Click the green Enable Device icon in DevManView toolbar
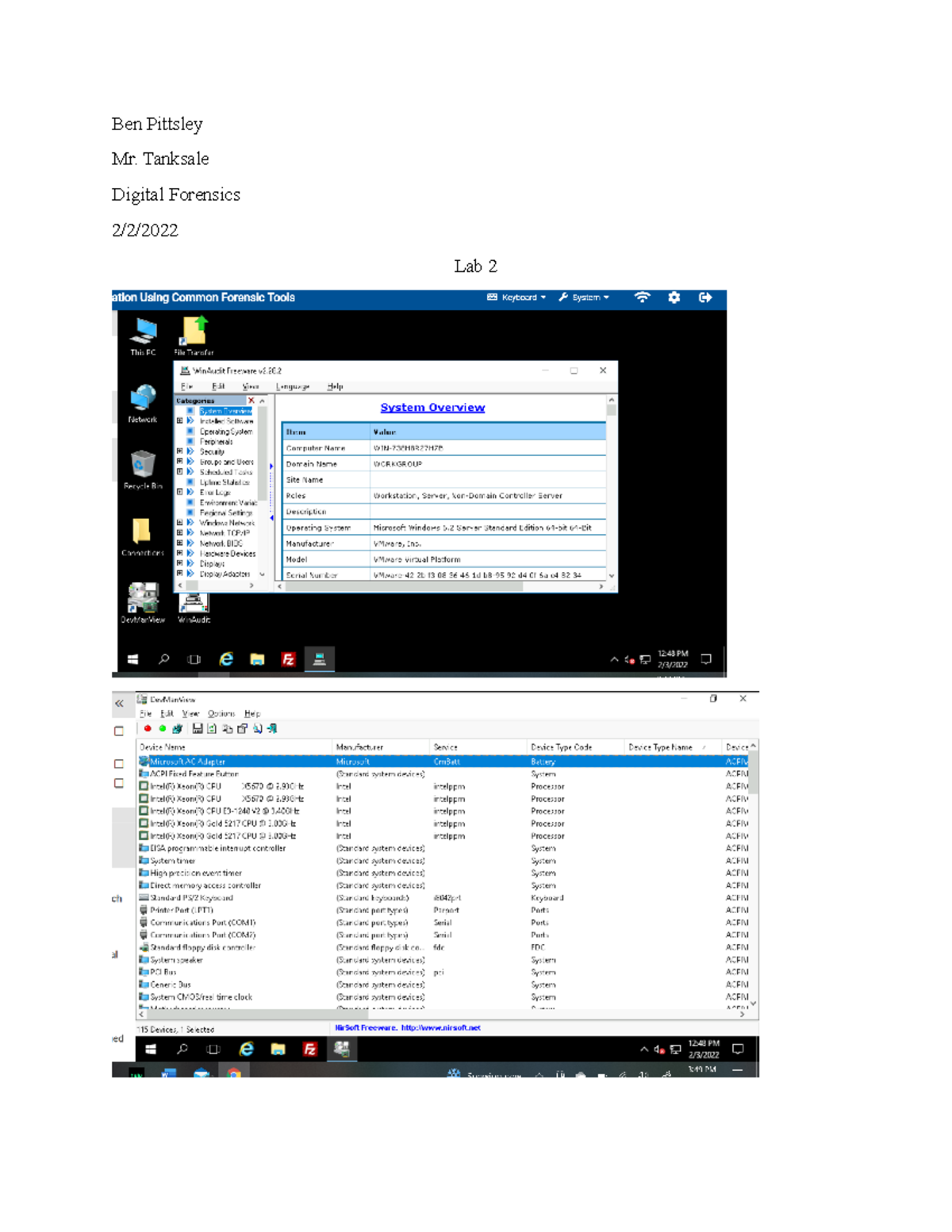This screenshot has width=952, height=1232. (163, 729)
